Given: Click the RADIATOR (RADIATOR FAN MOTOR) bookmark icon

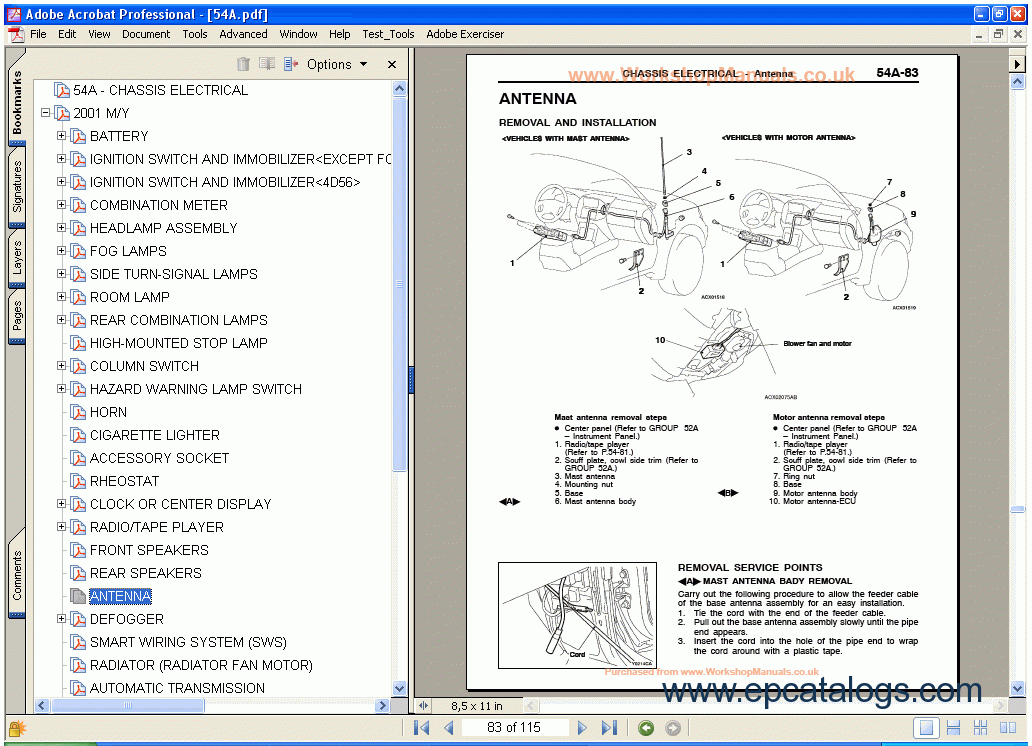Looking at the screenshot, I should [78, 666].
